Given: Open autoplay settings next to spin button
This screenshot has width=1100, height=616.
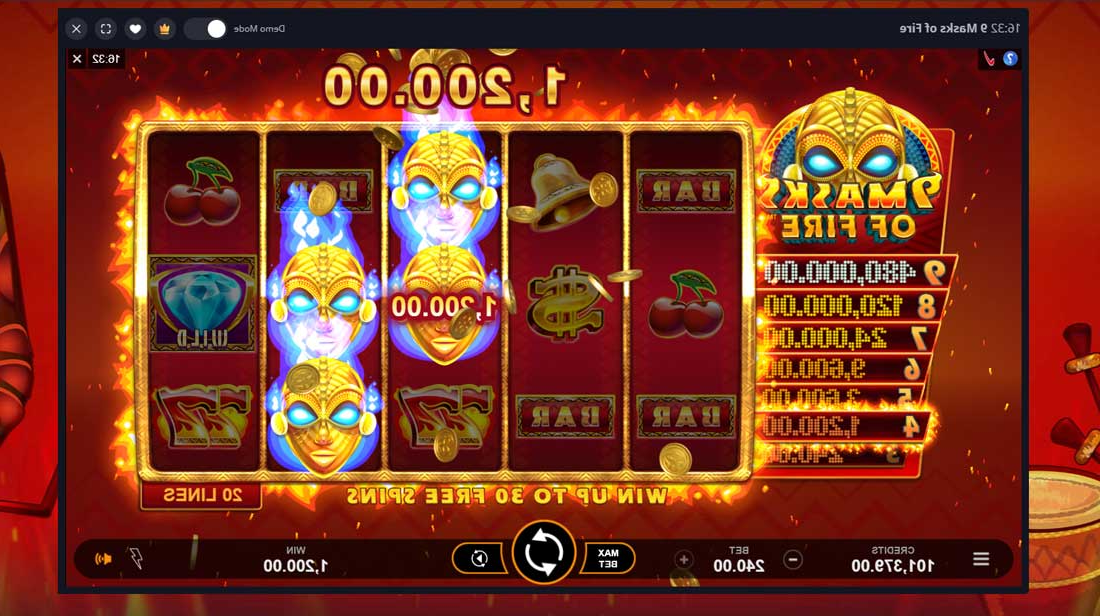Looking at the screenshot, I should pyautogui.click(x=479, y=558).
